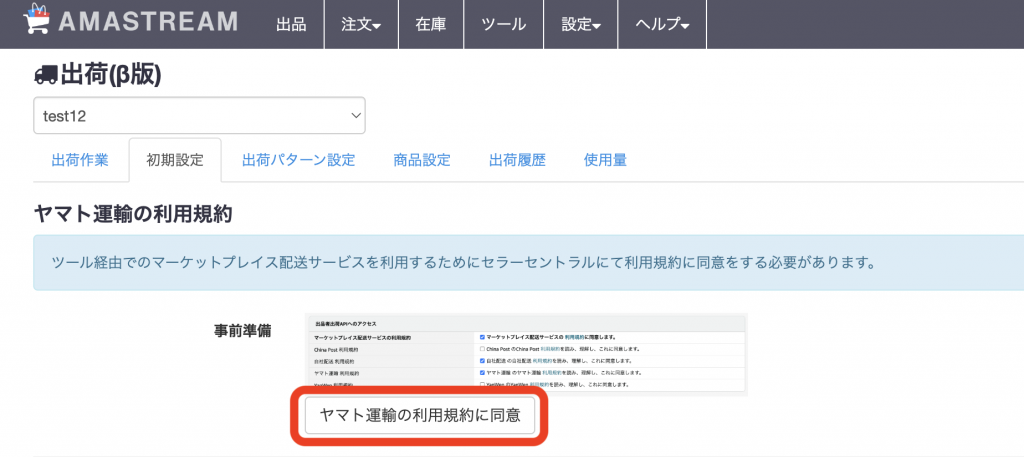Screen dimensions: 1024x457
Task: Click the 事前準備 label
Action: [x=242, y=330]
